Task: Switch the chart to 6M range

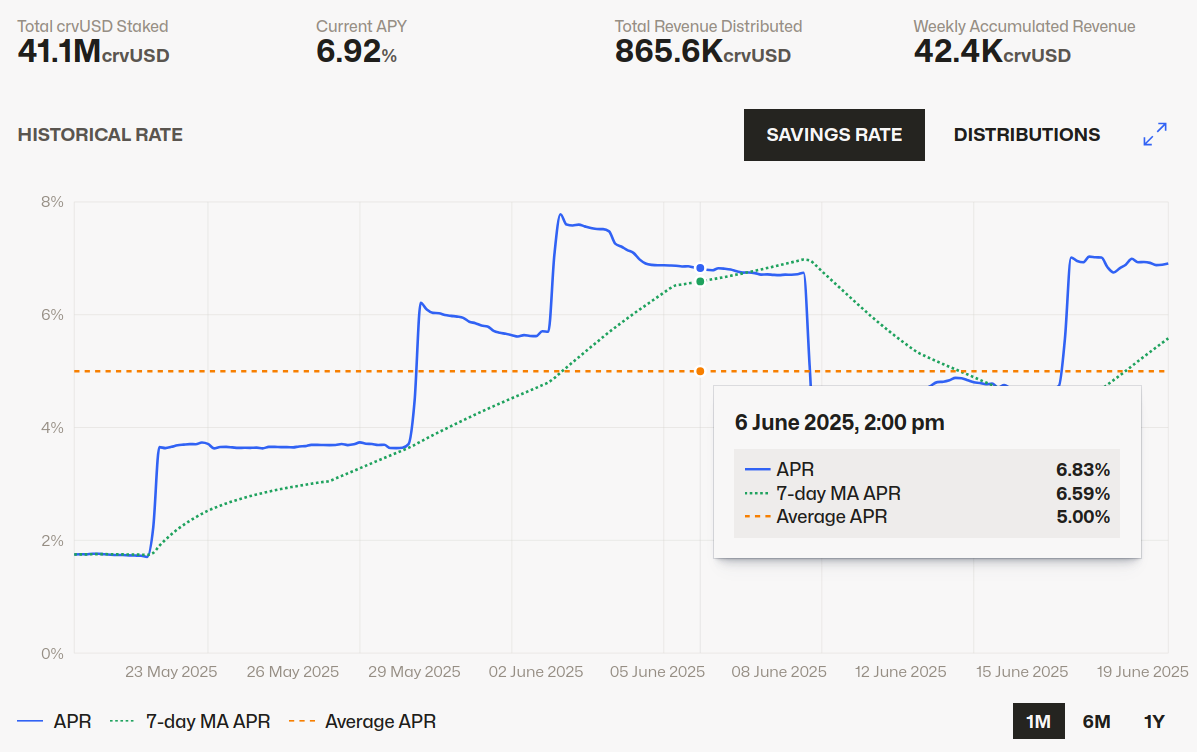Action: (x=1096, y=721)
